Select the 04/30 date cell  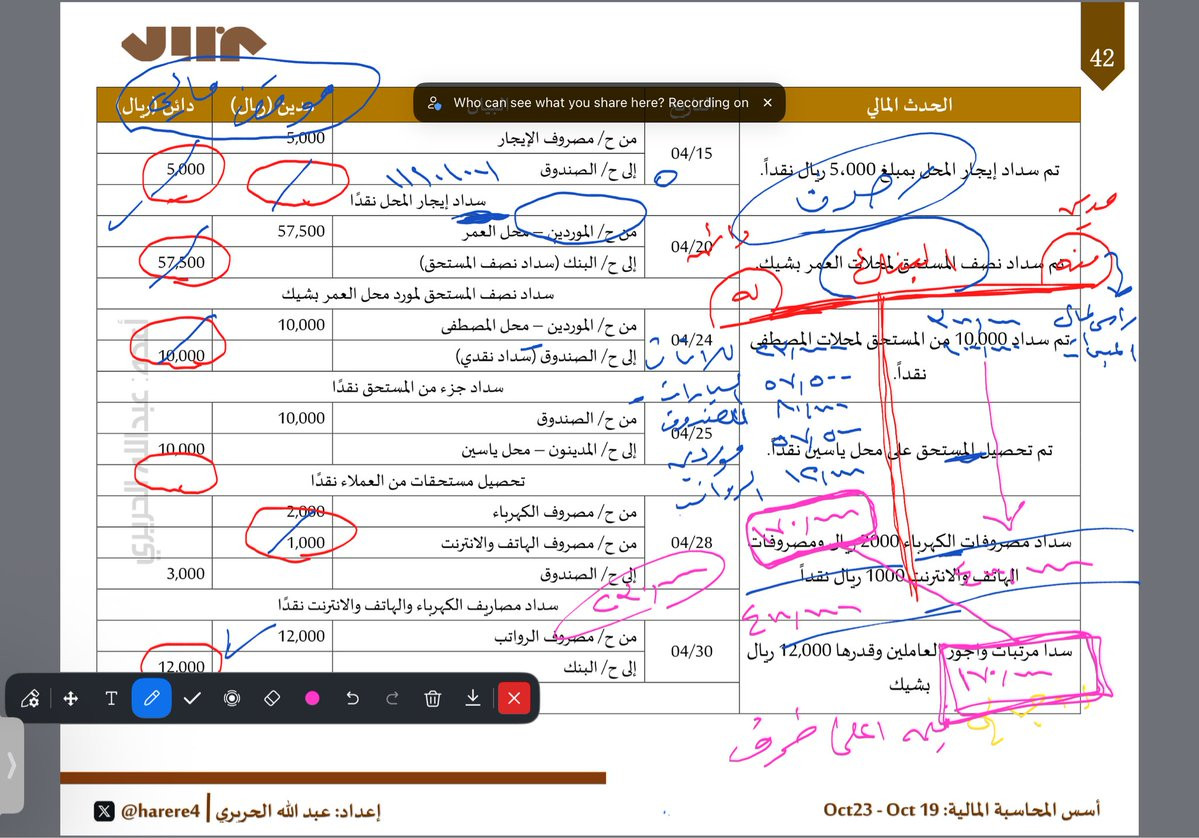[x=691, y=651]
